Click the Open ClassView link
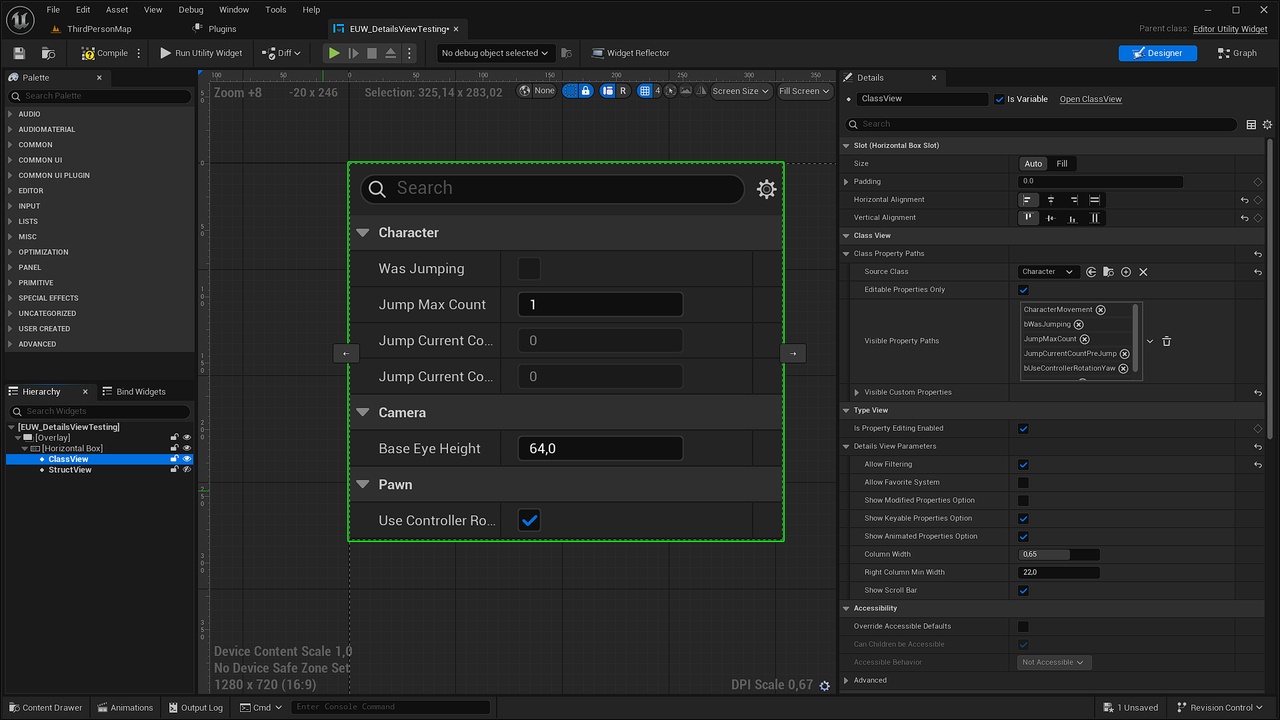 [x=1090, y=99]
